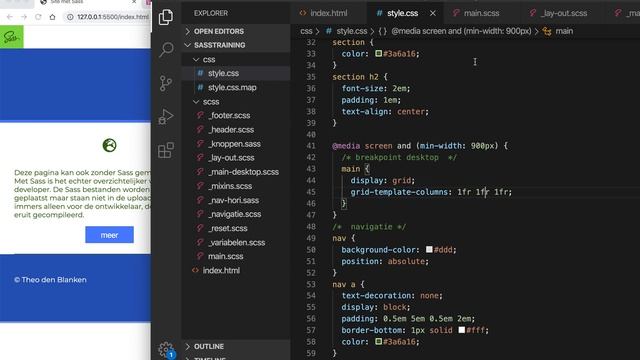Close the style.css tab
The width and height of the screenshot is (640, 360).
tap(433, 13)
